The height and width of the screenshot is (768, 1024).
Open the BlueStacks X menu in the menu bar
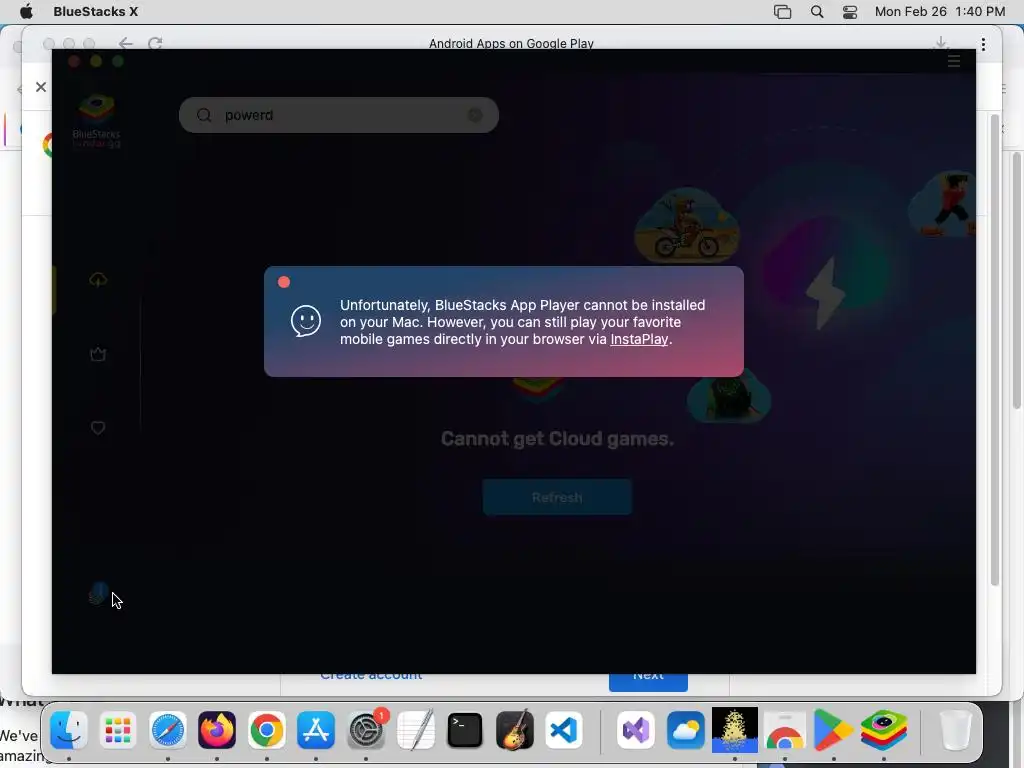tap(95, 12)
